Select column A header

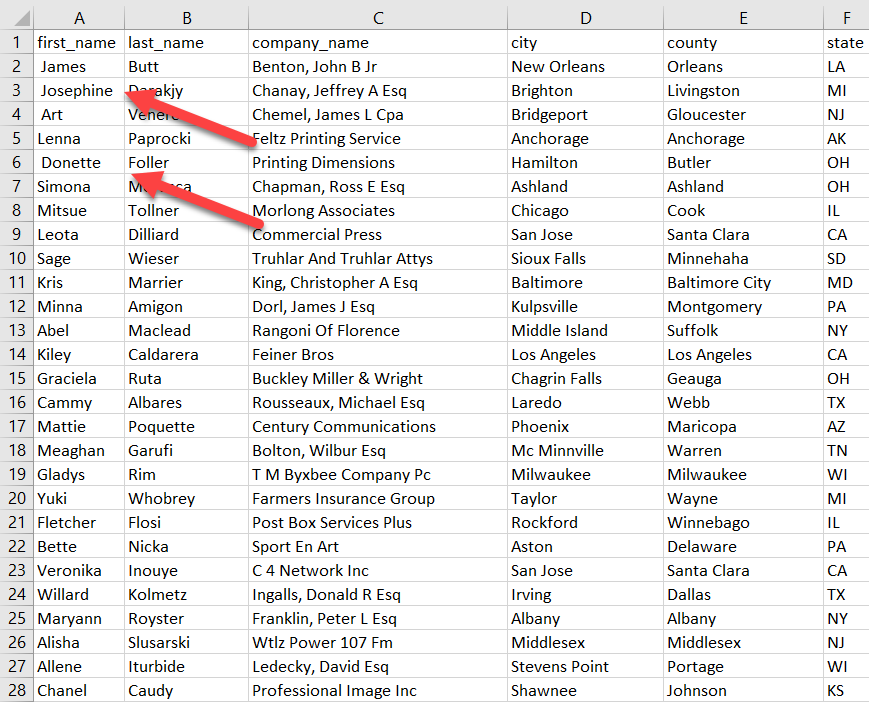(x=79, y=16)
